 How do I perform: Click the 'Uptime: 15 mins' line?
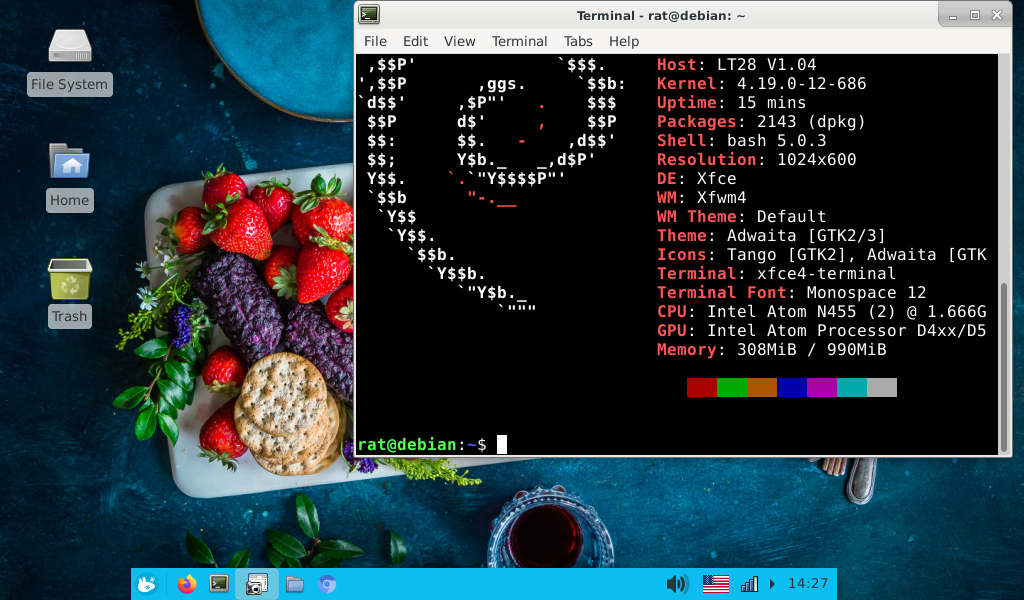click(731, 103)
